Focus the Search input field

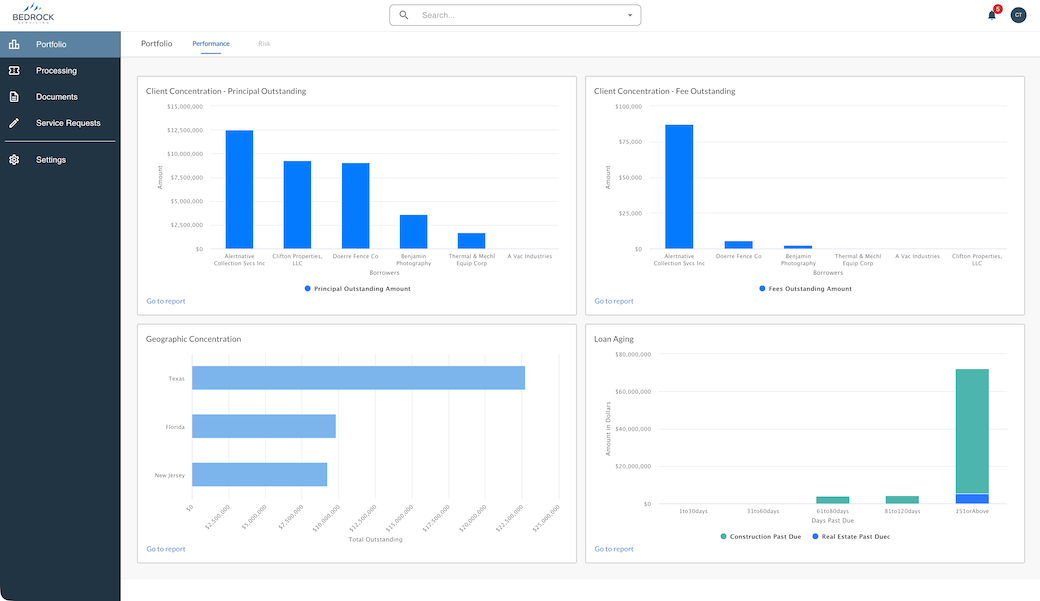[x=515, y=15]
